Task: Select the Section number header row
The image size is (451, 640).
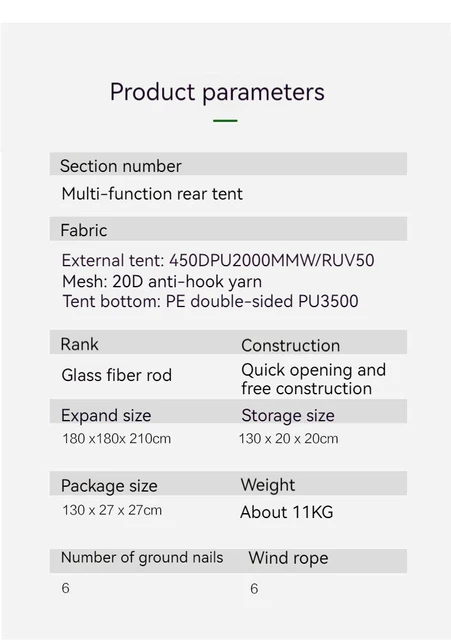Action: coord(228,164)
